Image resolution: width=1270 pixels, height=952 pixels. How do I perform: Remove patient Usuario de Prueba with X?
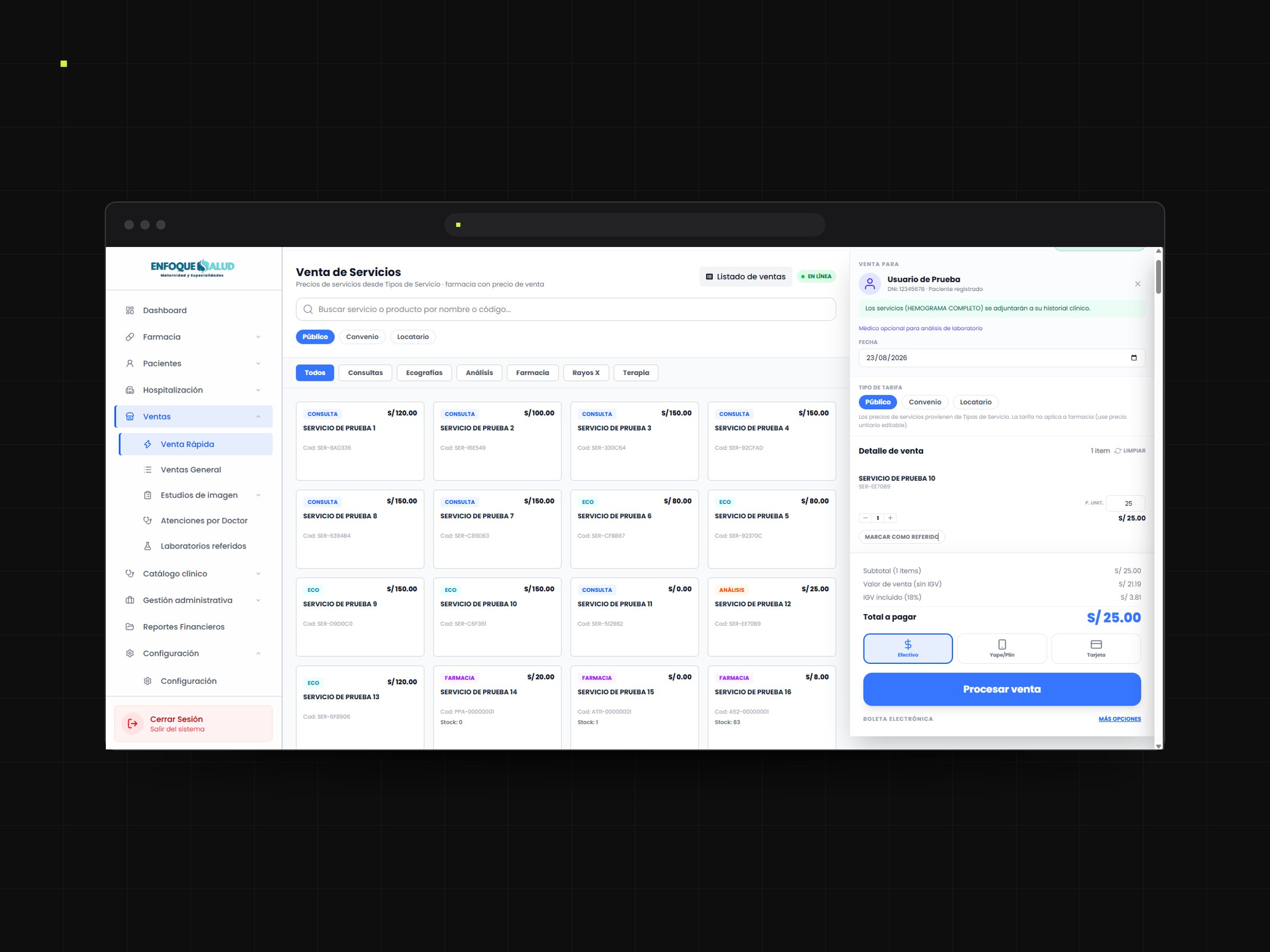[1137, 284]
